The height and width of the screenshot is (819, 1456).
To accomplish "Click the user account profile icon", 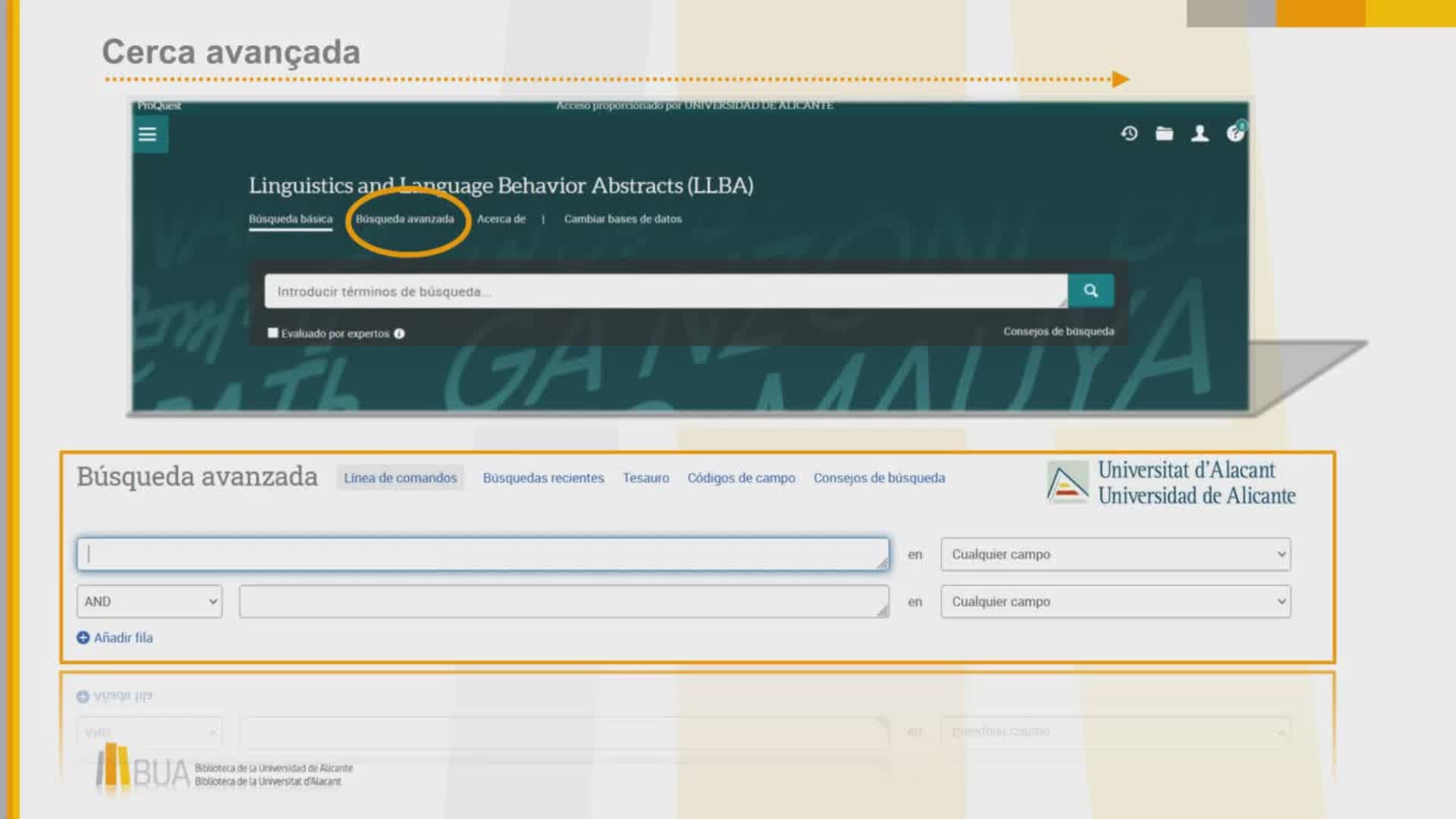I will tap(1200, 134).
